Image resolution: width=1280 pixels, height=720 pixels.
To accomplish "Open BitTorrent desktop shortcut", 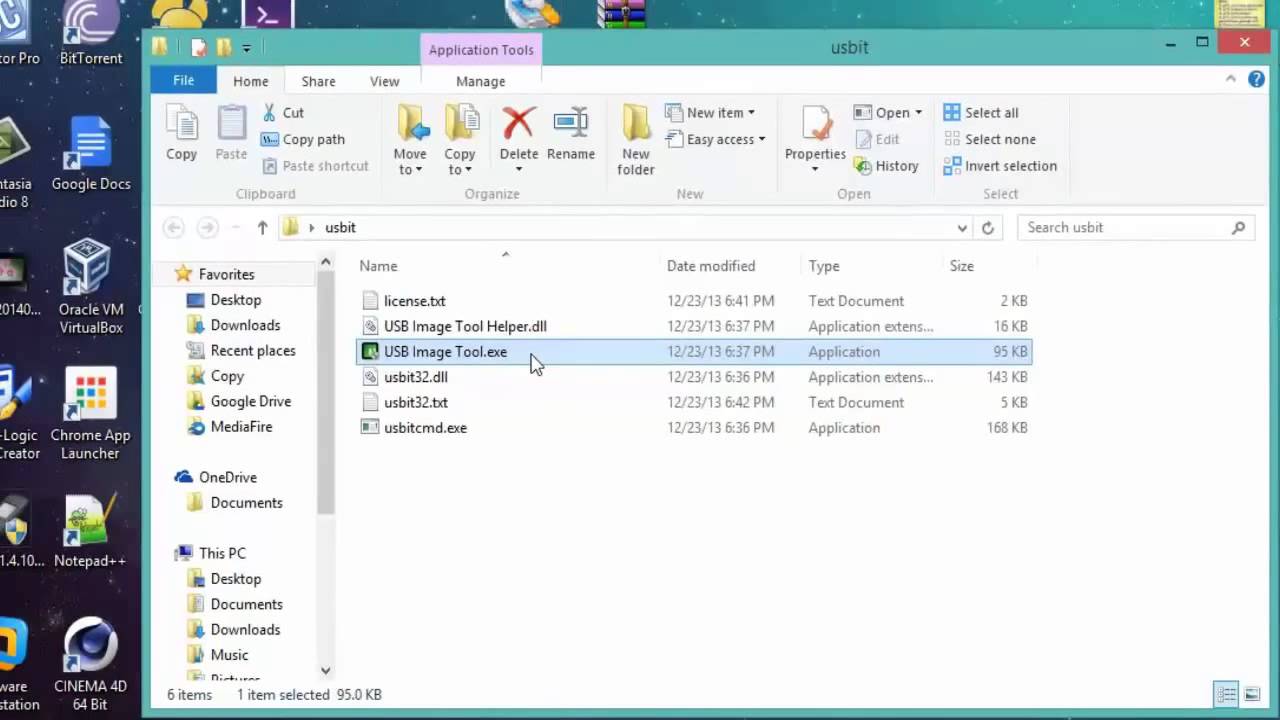I will tap(91, 34).
